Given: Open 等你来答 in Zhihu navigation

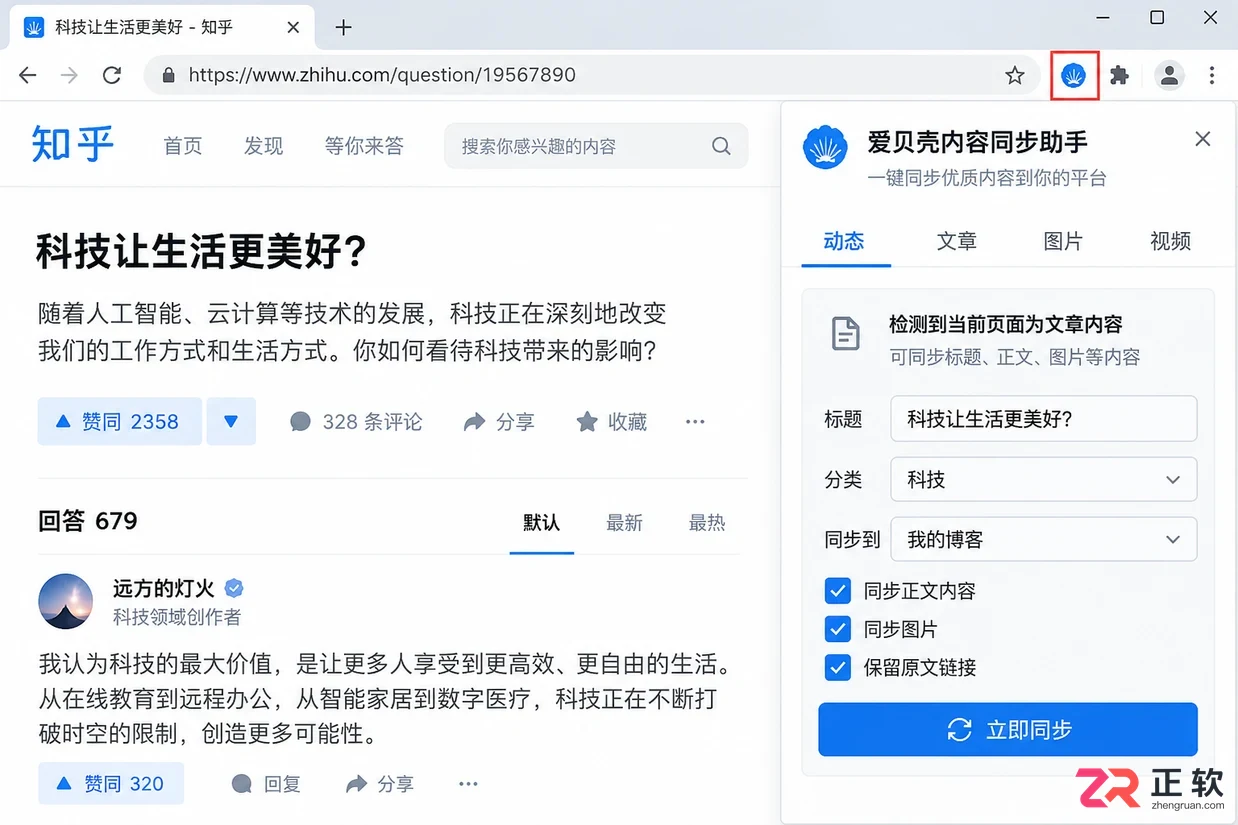Looking at the screenshot, I should [364, 146].
